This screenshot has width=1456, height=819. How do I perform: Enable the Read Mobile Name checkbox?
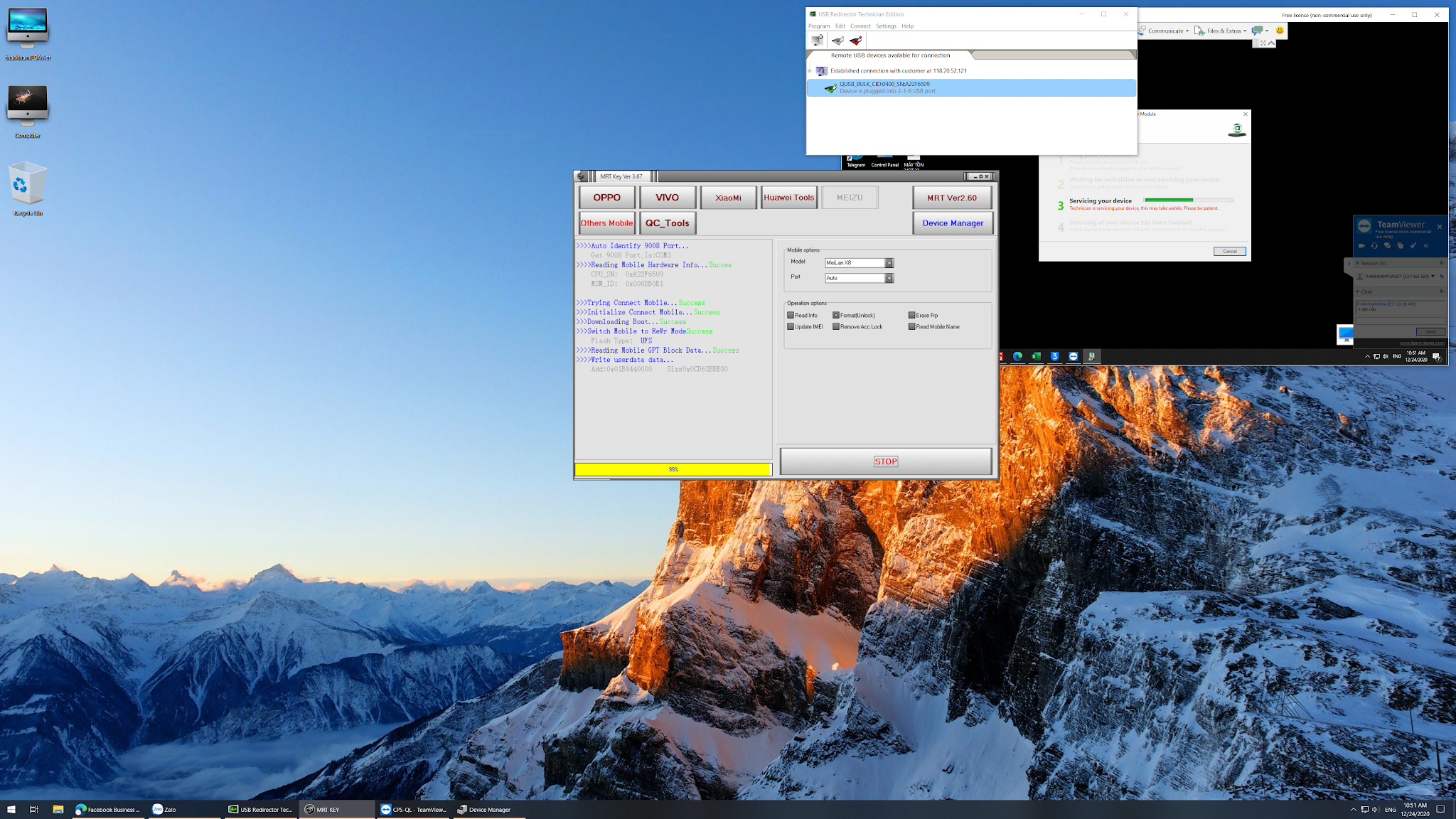click(911, 327)
